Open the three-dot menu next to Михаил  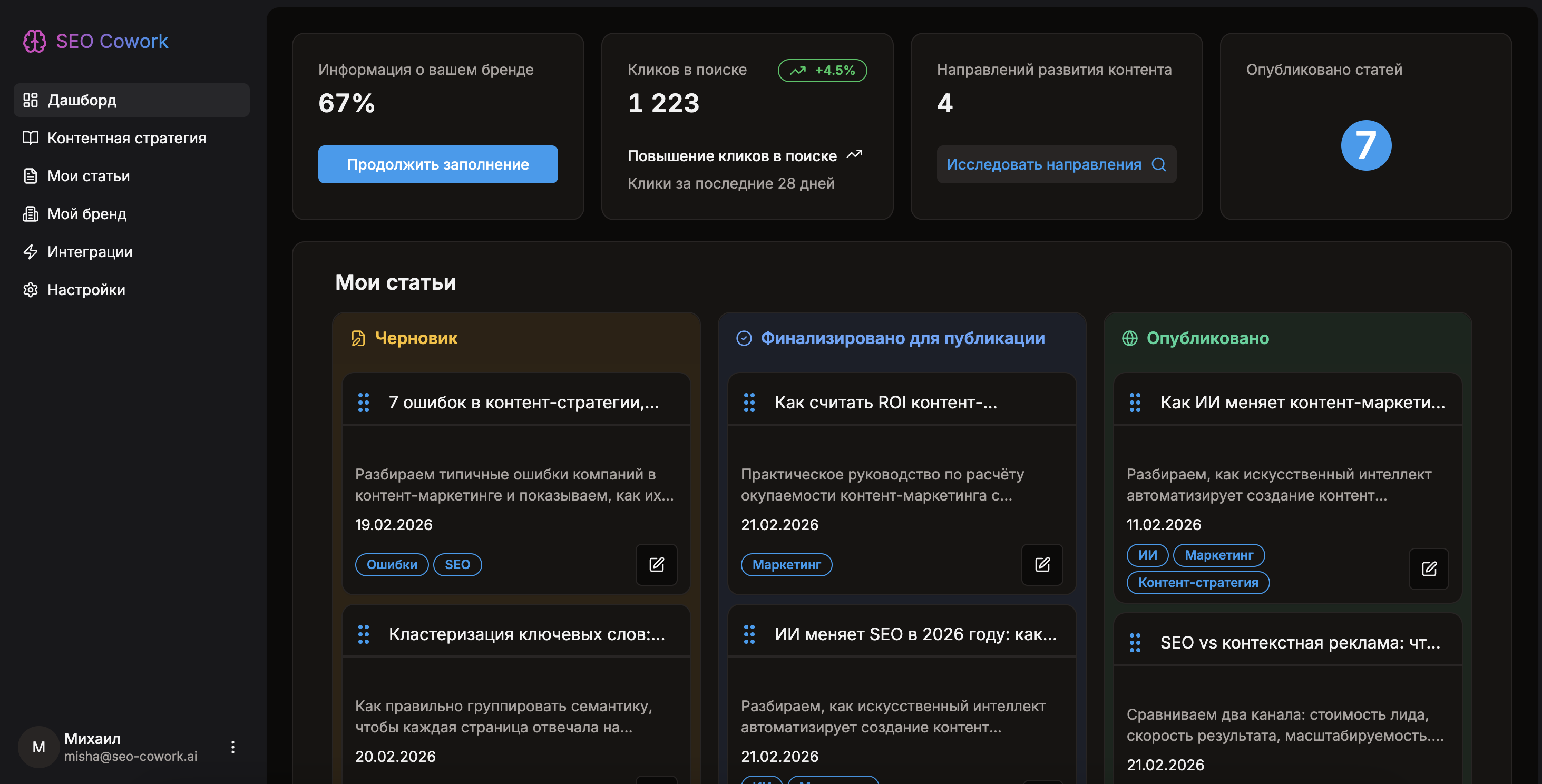click(233, 747)
